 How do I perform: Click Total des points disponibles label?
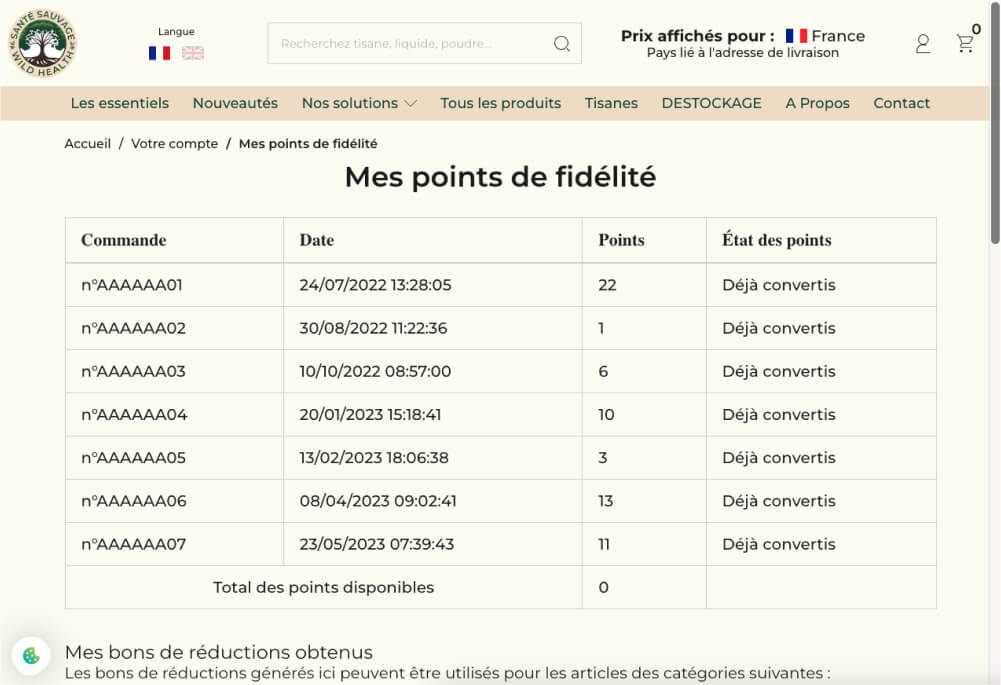coord(324,587)
